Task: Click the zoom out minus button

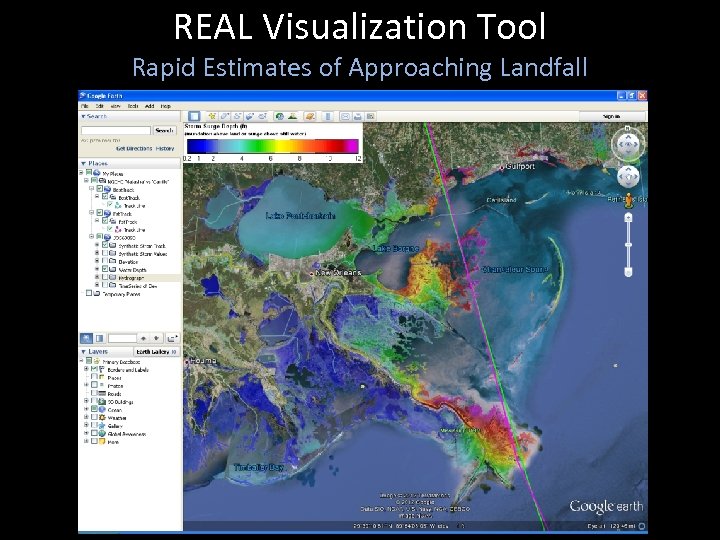Action: [x=628, y=273]
